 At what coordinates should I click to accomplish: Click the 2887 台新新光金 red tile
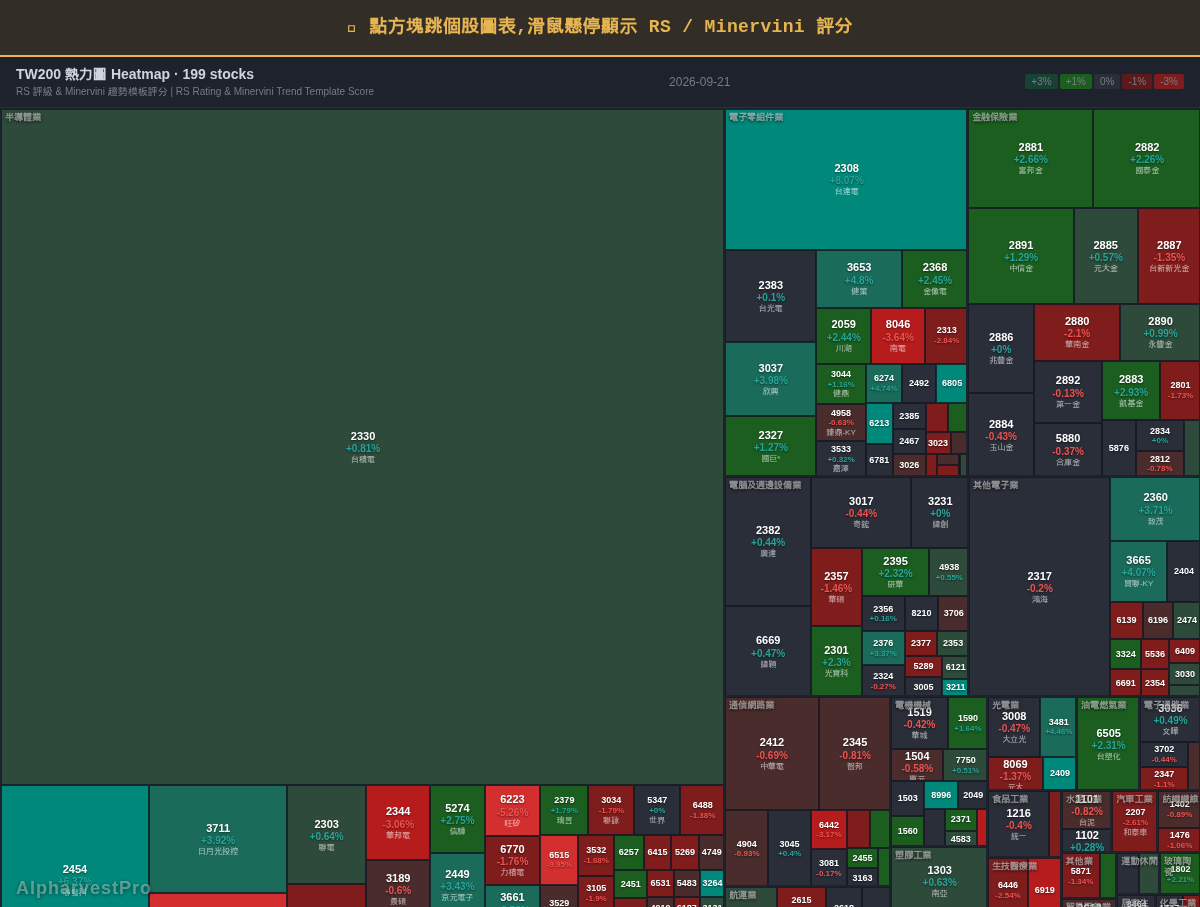1169,256
